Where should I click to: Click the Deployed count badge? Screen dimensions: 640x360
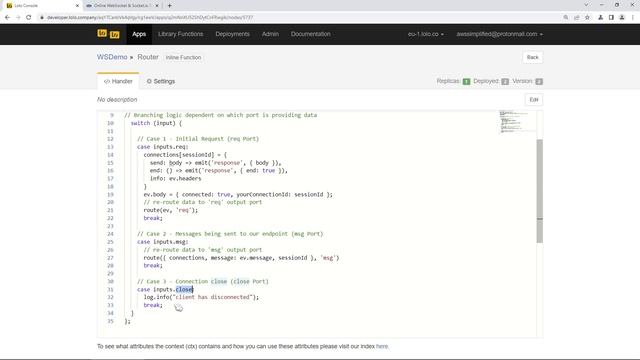[505, 81]
